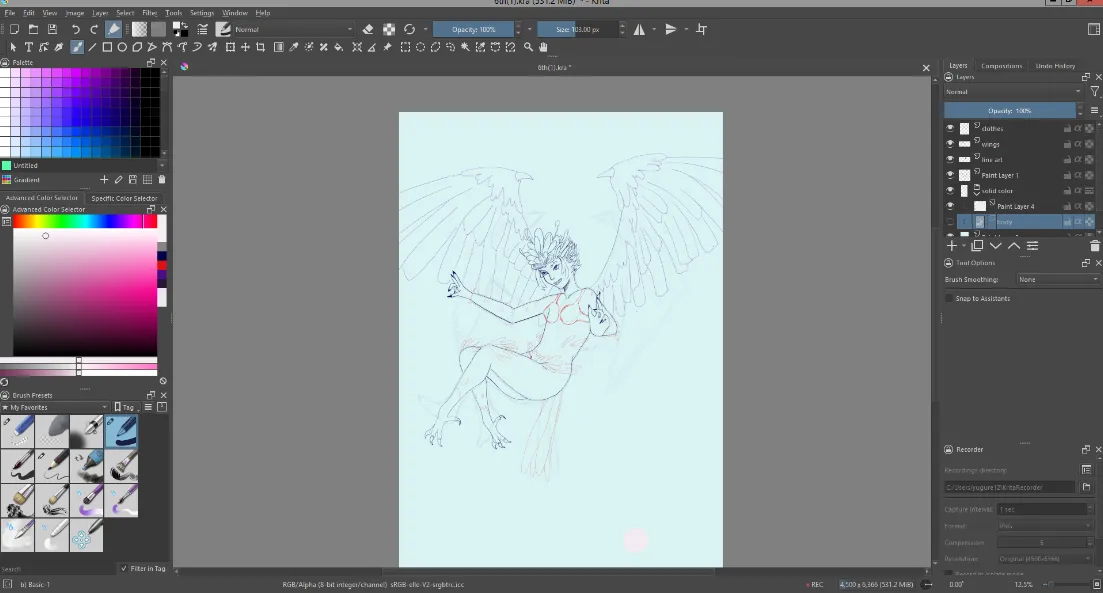Screen dimensions: 1103x593
Task: Hide the Paint Layer 4 layer
Action: pyautogui.click(x=950, y=206)
